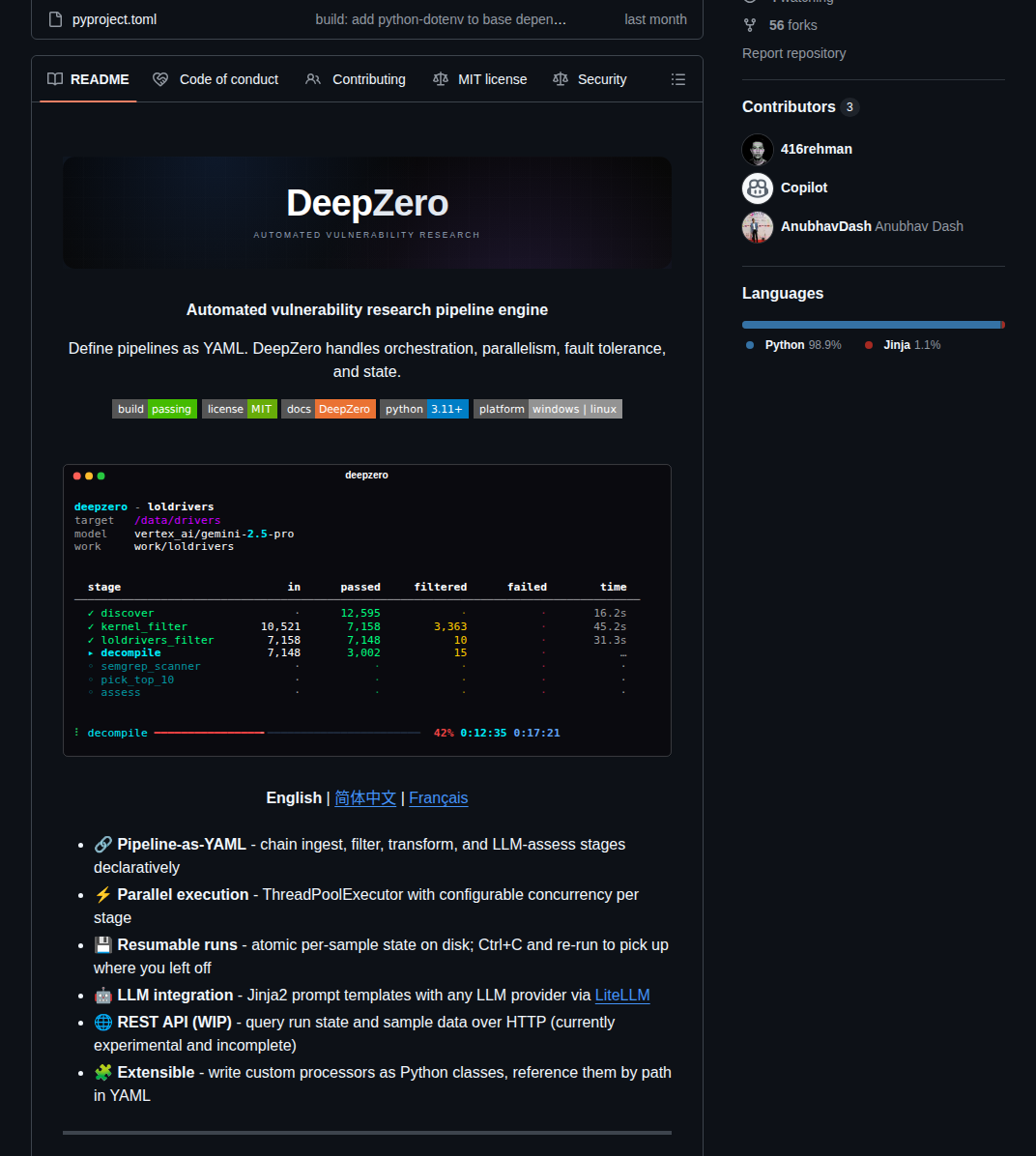The height and width of the screenshot is (1156, 1036).
Task: Click the '/data/drivers' target path text
Action: (178, 521)
